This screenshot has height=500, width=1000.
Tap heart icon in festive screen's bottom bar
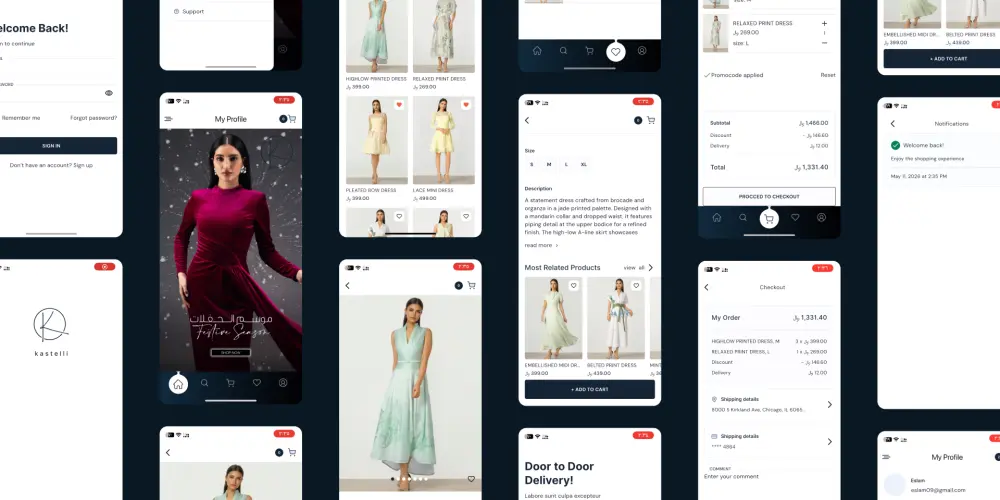[x=256, y=383]
